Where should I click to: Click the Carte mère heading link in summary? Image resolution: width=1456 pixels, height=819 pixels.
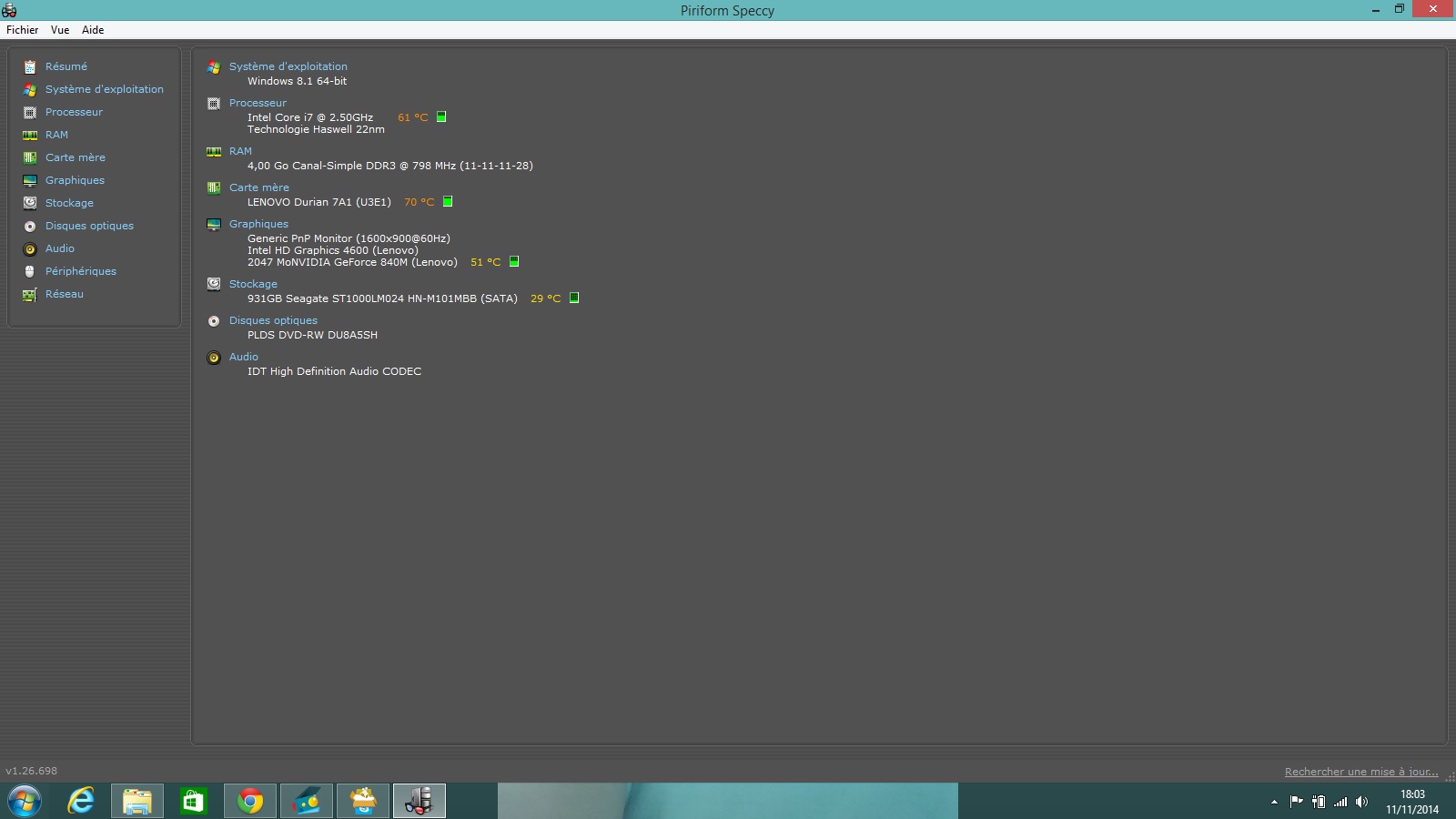pyautogui.click(x=258, y=187)
